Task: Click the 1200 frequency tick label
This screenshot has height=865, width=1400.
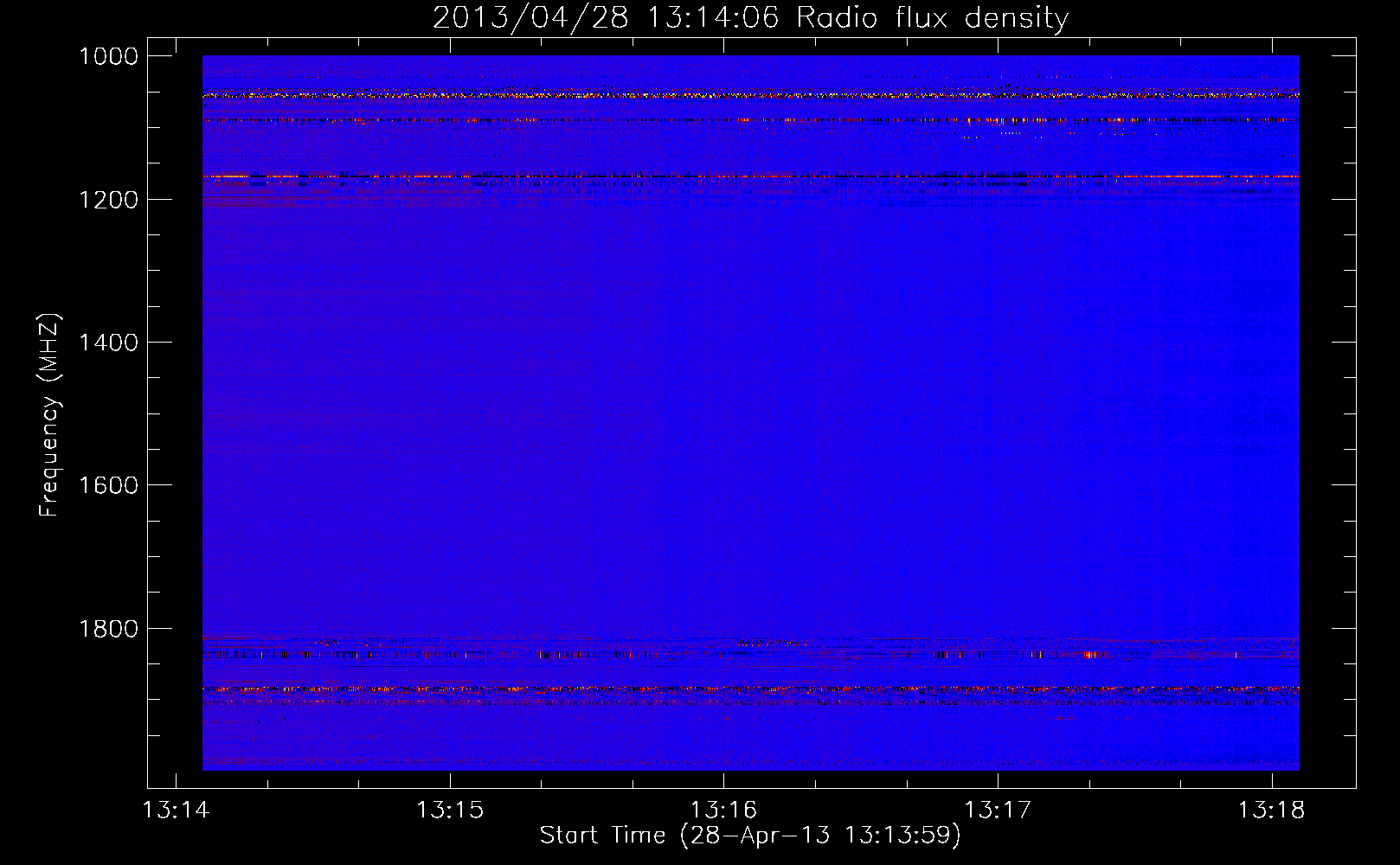Action: (x=108, y=200)
